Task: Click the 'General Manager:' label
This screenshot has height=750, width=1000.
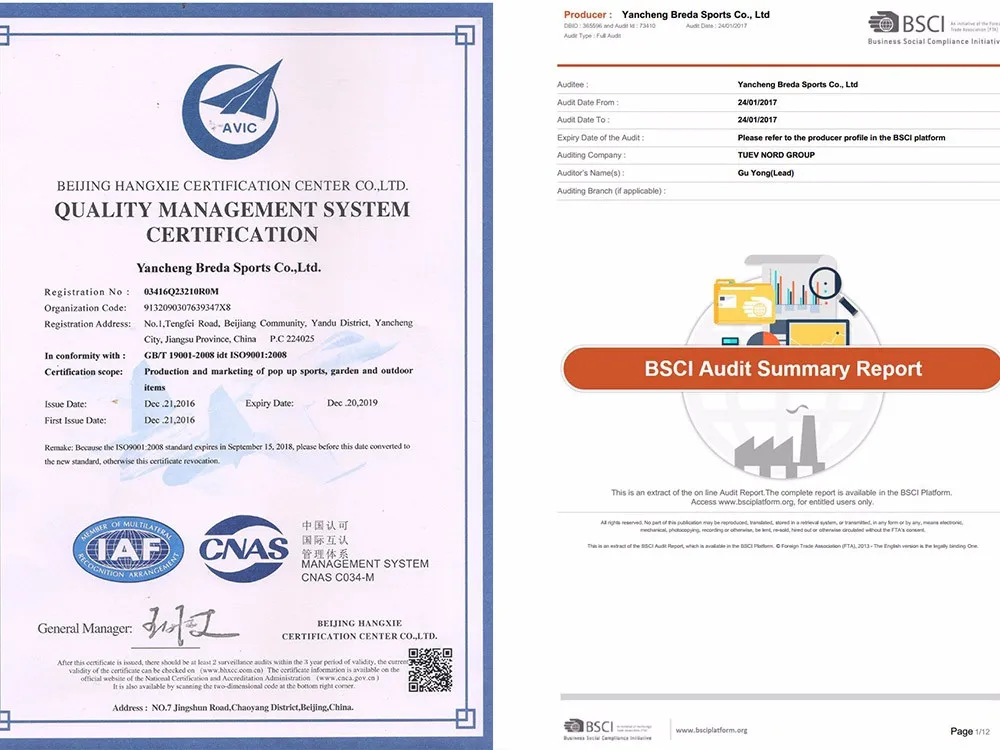Action: [85, 628]
